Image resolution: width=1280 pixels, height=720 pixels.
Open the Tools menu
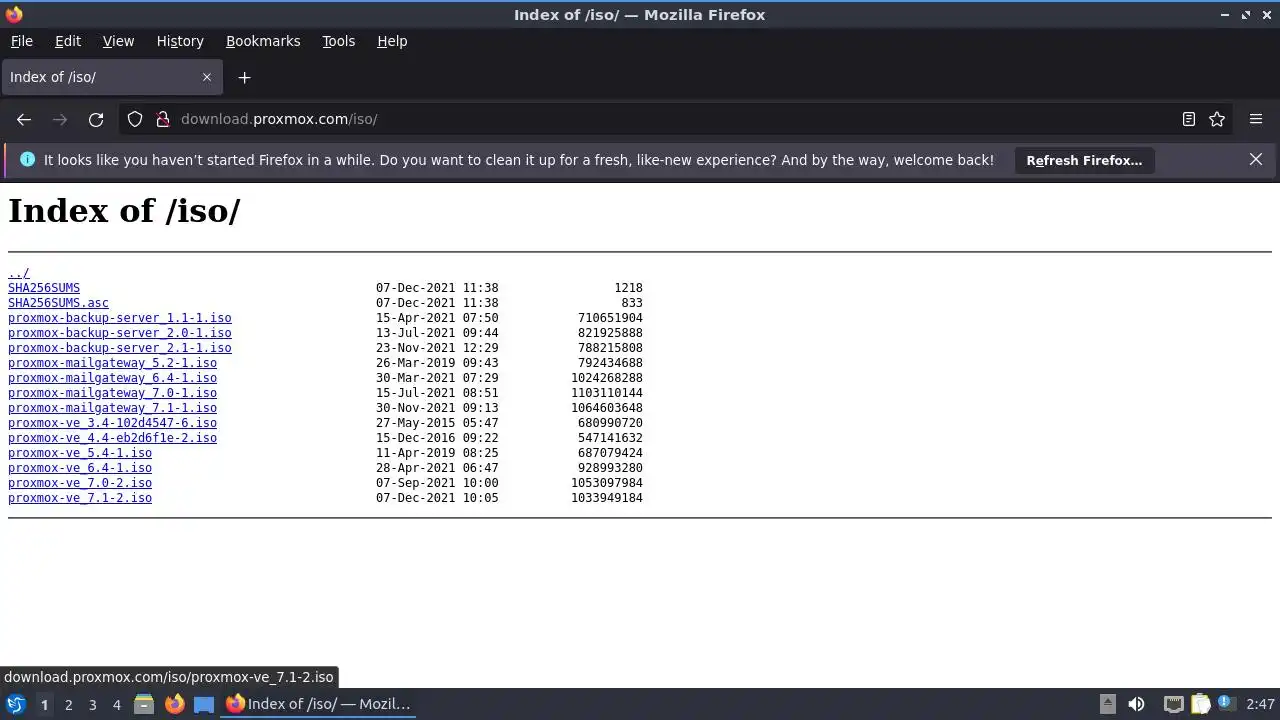pyautogui.click(x=338, y=41)
